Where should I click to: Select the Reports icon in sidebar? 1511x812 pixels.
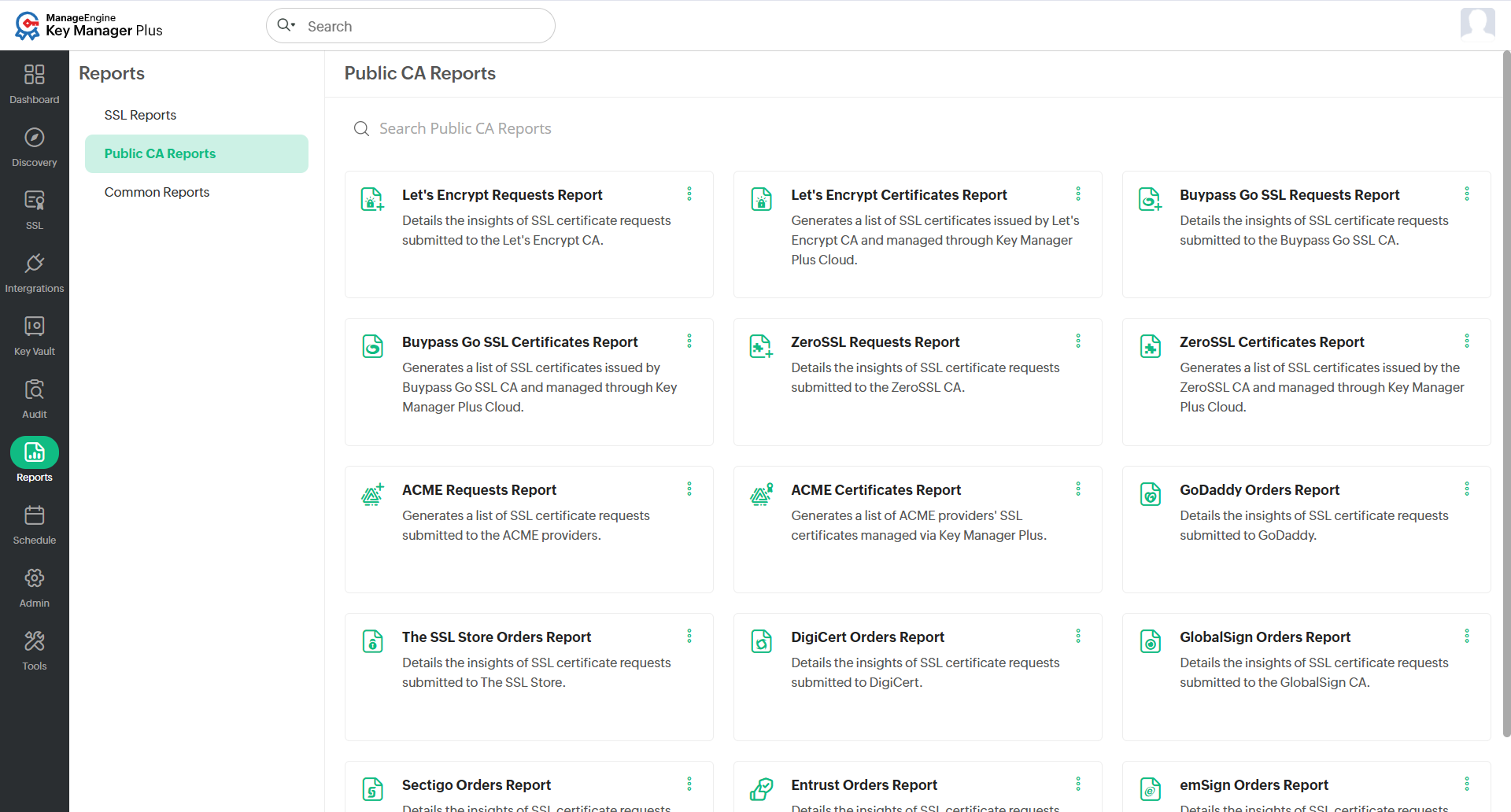[x=35, y=452]
